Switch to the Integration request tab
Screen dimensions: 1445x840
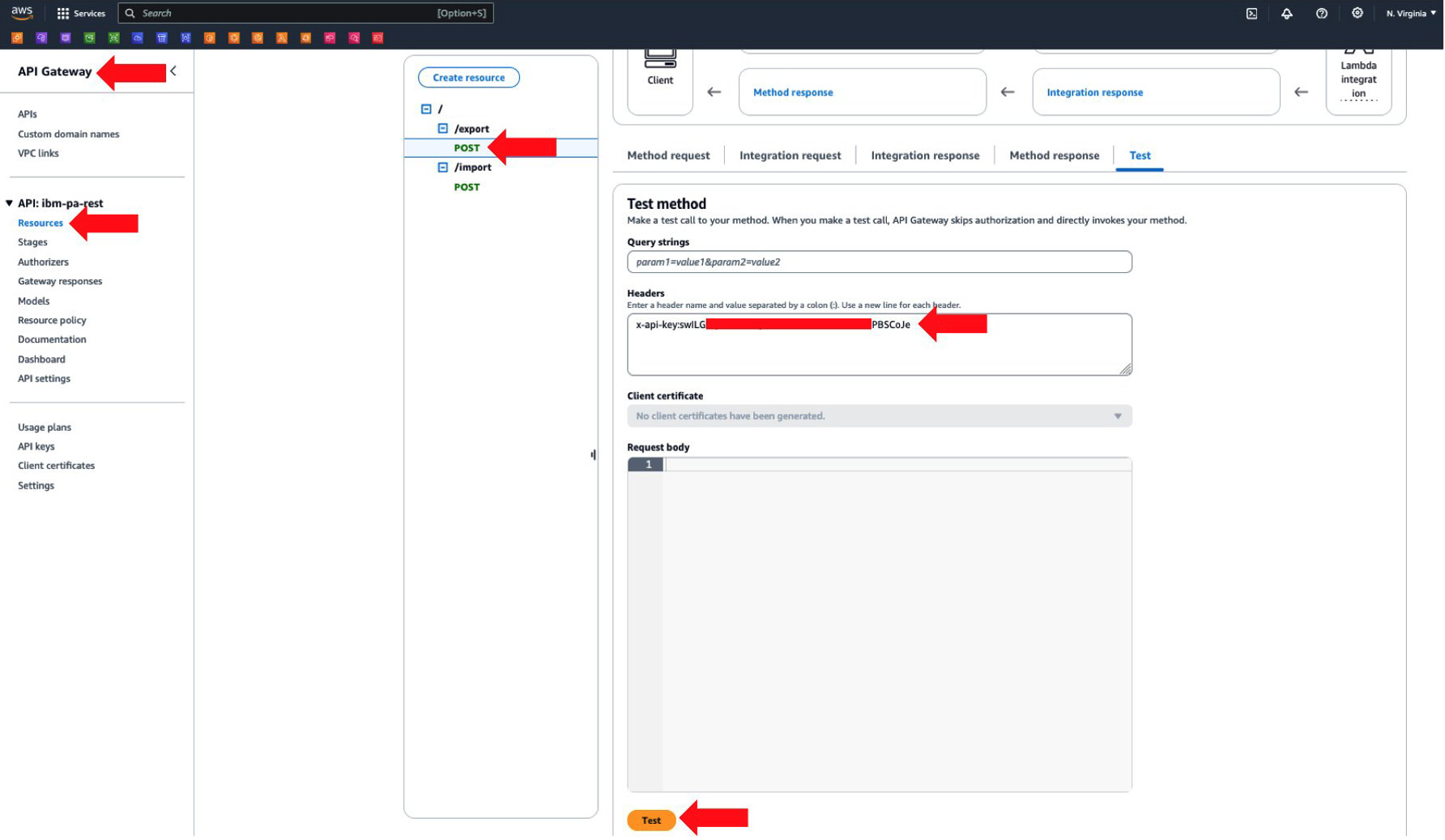pos(791,156)
